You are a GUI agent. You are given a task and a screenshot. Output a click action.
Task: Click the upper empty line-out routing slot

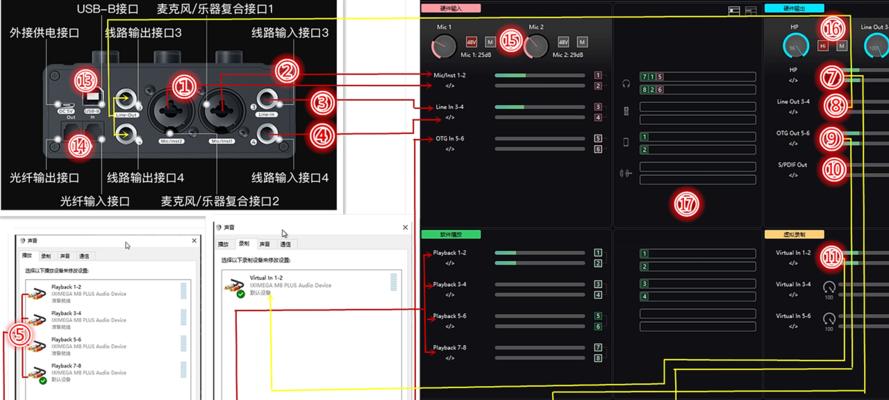tap(697, 107)
